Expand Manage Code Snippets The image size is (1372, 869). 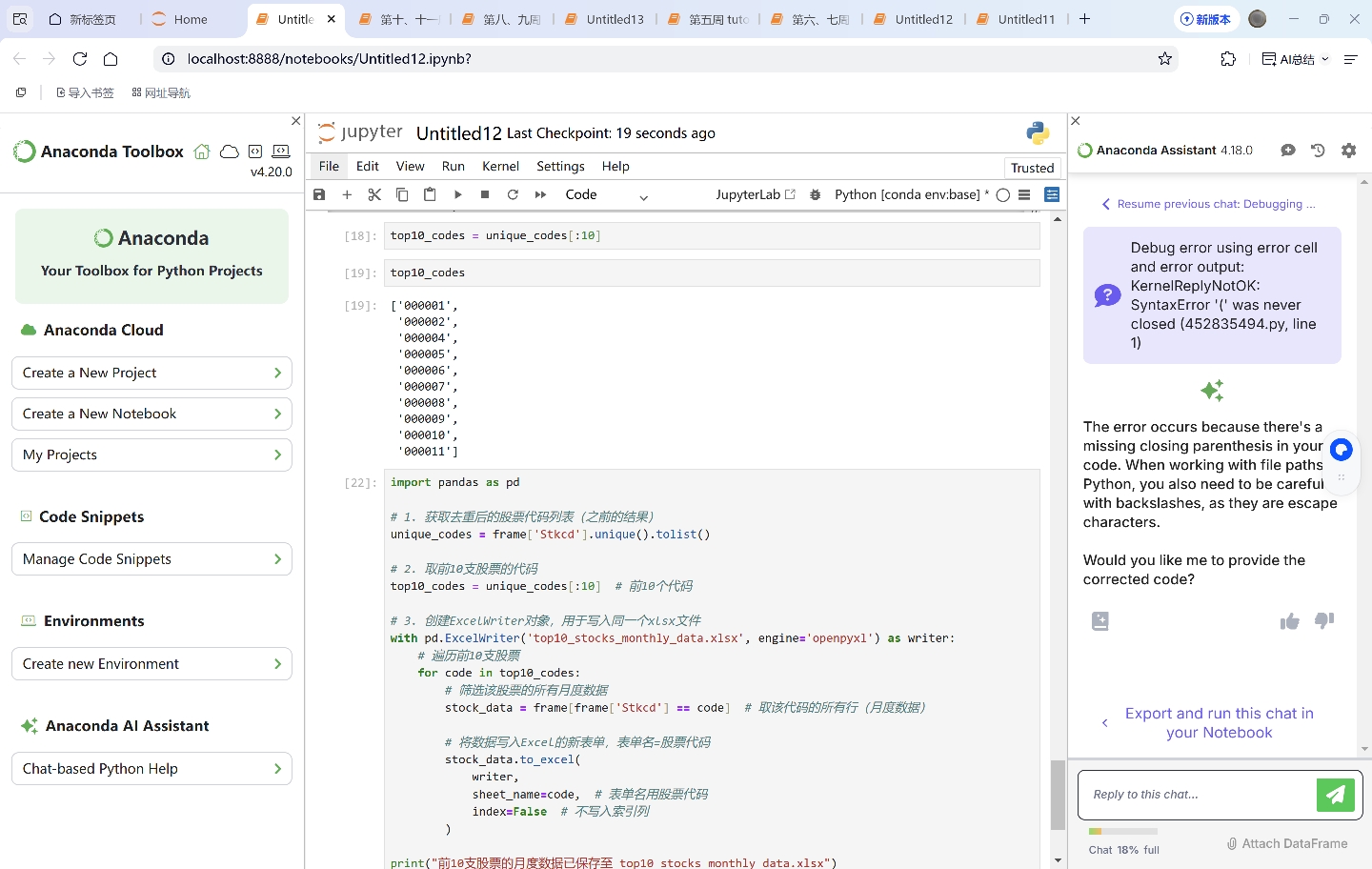(151, 559)
